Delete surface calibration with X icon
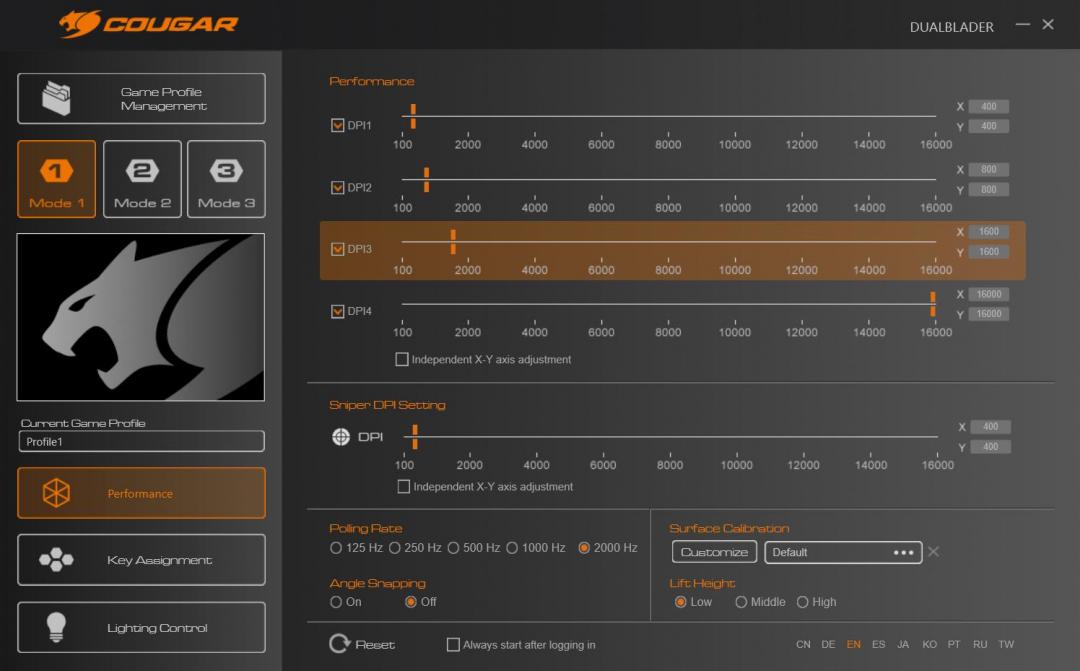Image resolution: width=1080 pixels, height=671 pixels. (933, 552)
